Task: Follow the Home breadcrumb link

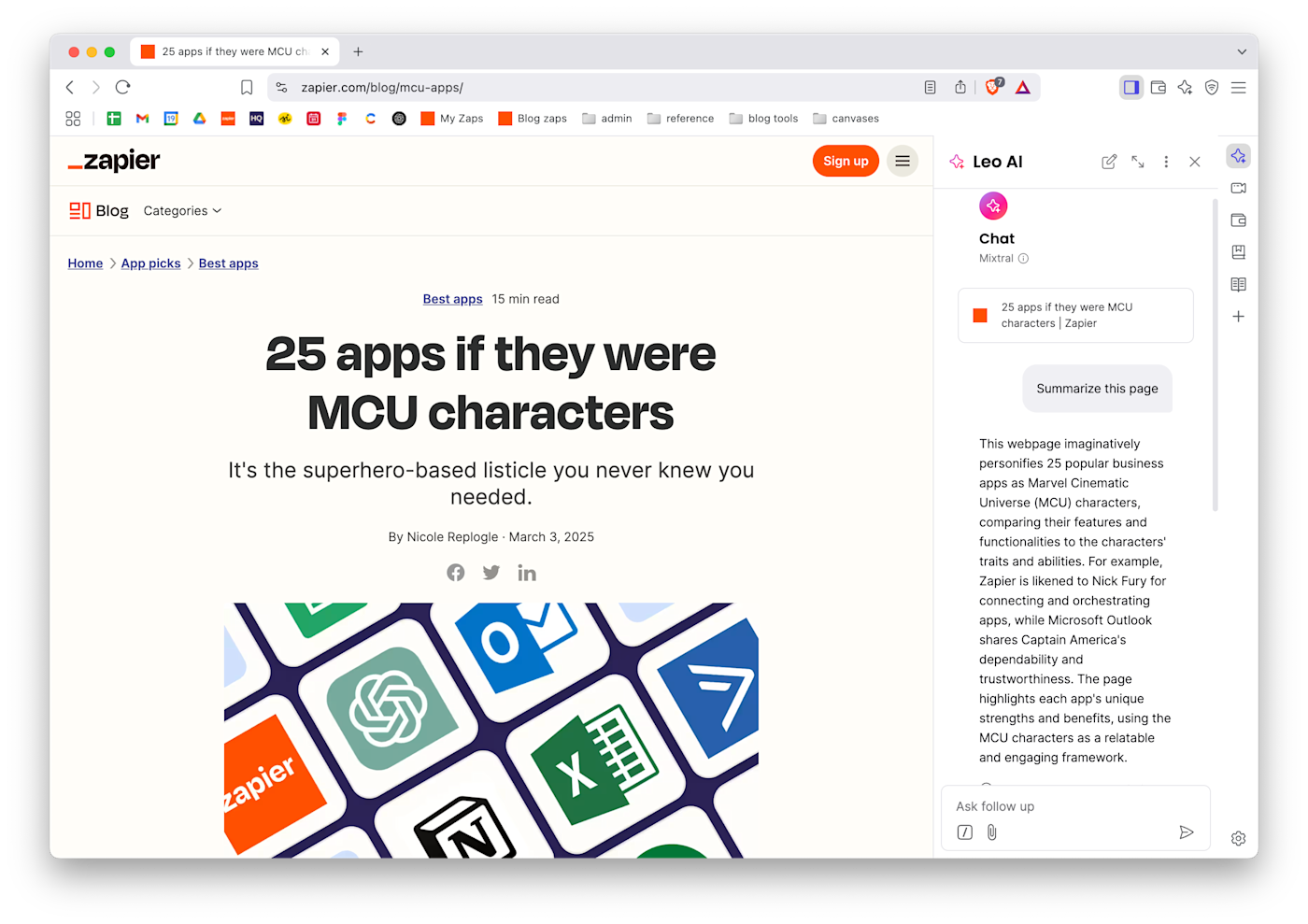Action: 85,263
